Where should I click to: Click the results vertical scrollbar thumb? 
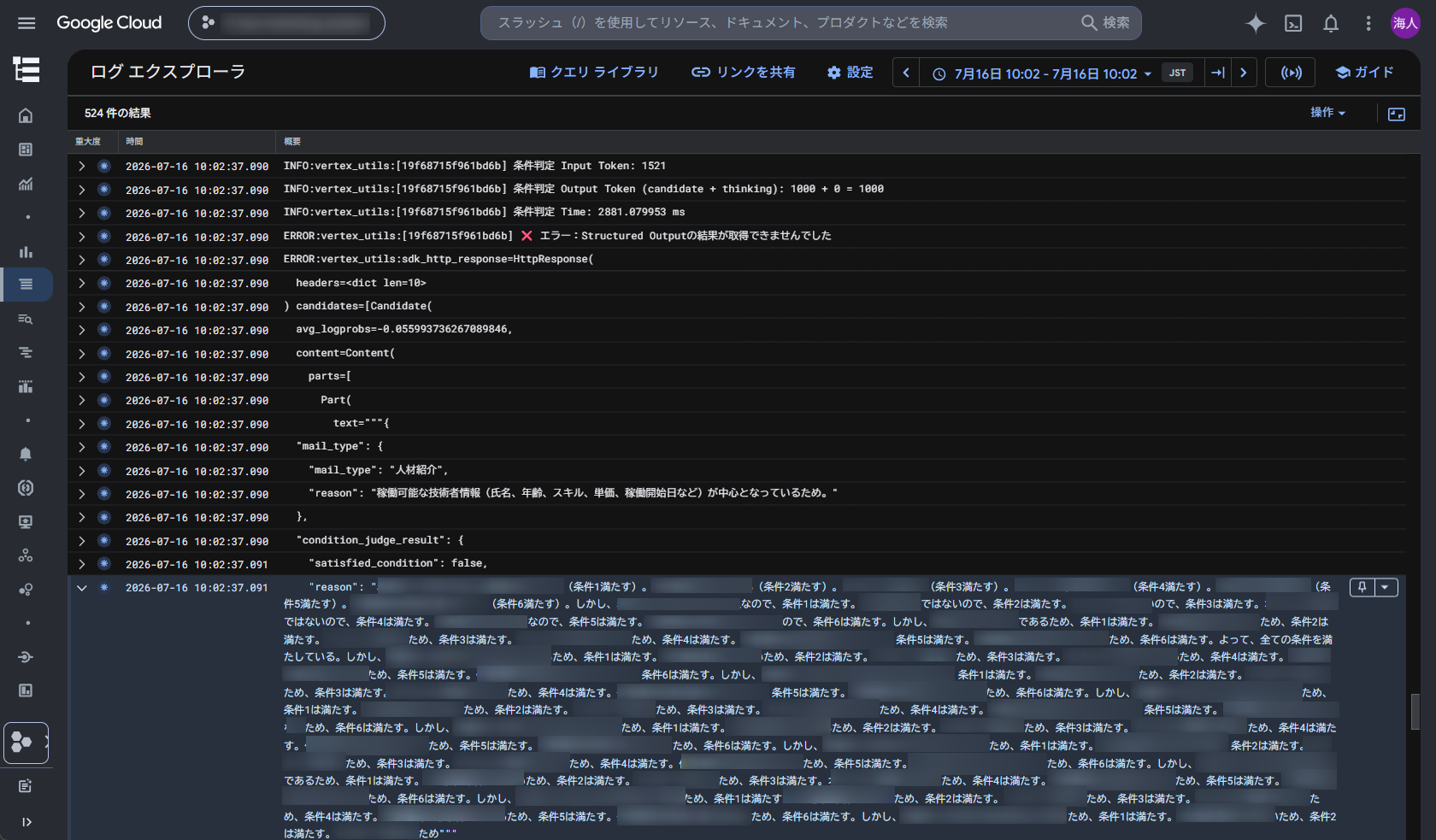1415,712
